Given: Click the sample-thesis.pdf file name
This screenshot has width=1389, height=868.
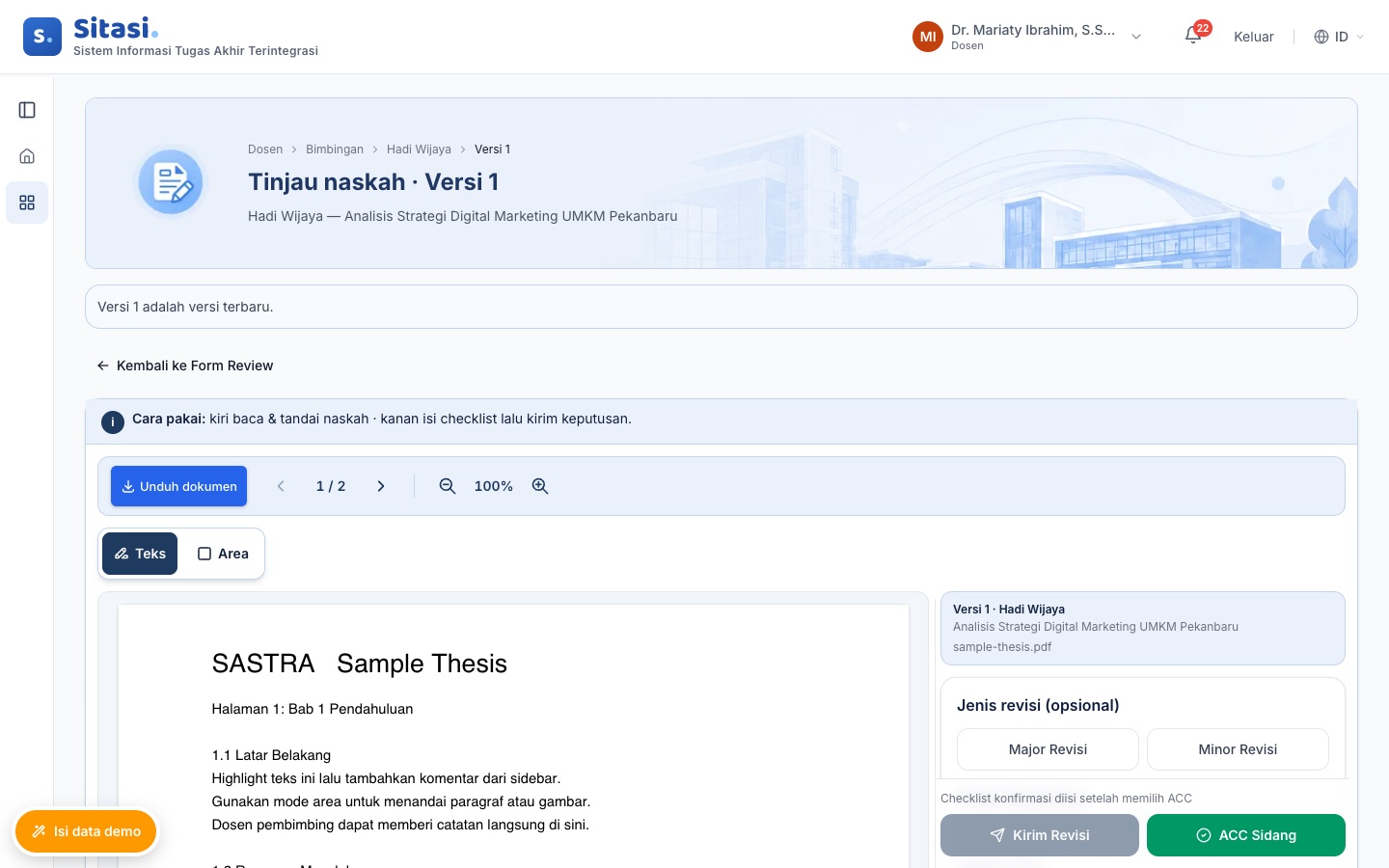Looking at the screenshot, I should coord(1002,647).
